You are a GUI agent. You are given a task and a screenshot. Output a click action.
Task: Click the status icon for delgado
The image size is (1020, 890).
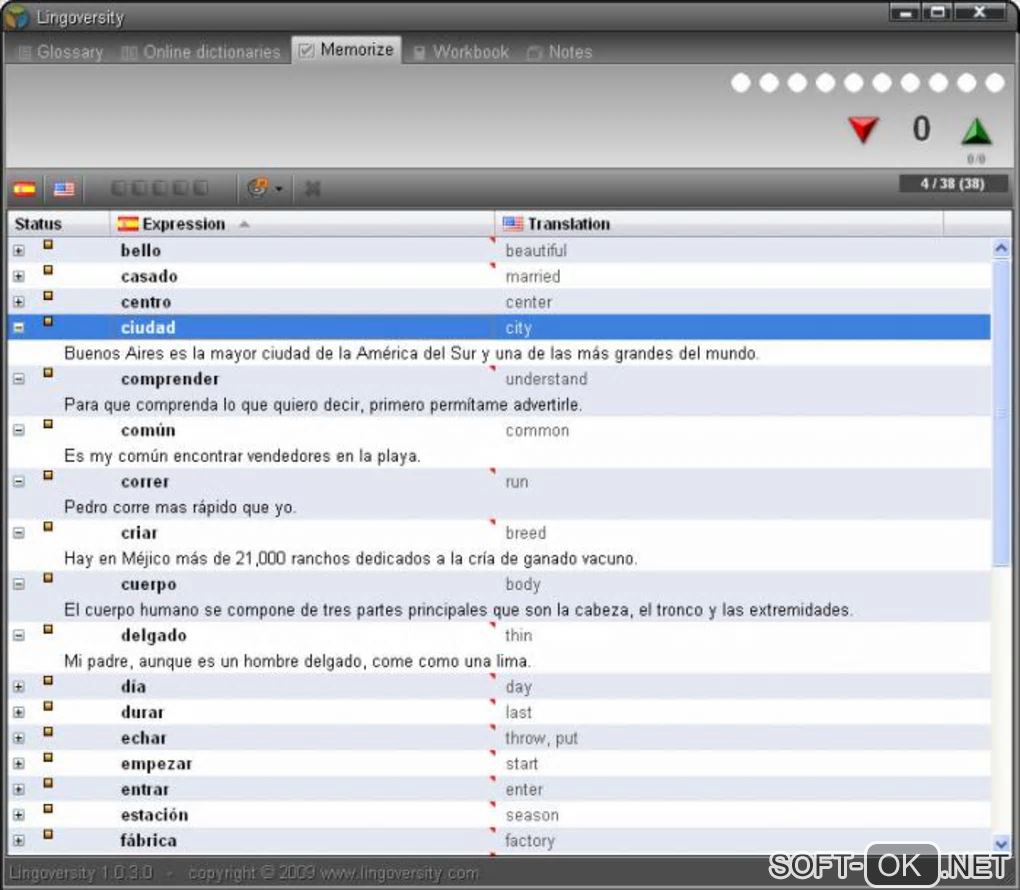pos(48,629)
